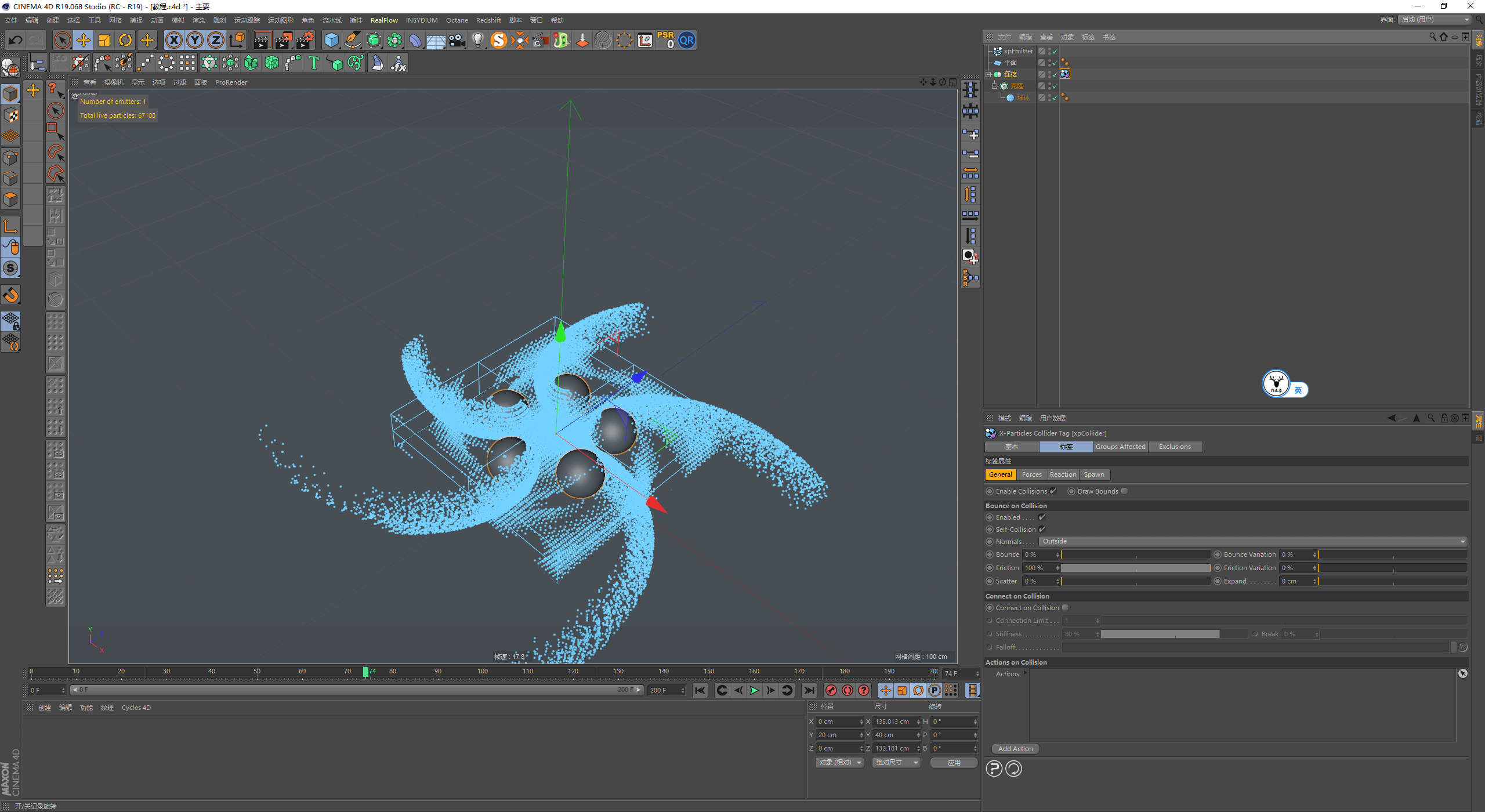The image size is (1485, 812).
Task: Open the RealFlow menu
Action: (384, 20)
